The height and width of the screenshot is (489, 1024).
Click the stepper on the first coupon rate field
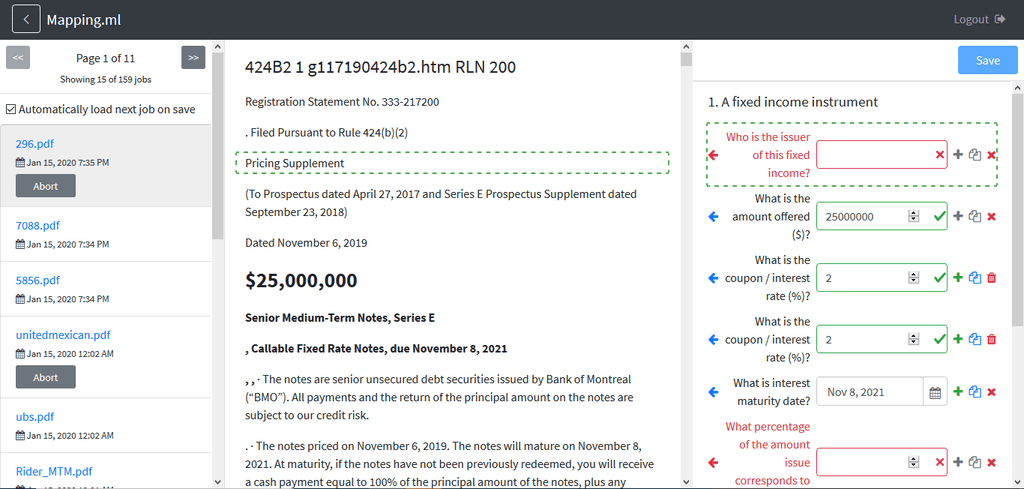[913, 278]
